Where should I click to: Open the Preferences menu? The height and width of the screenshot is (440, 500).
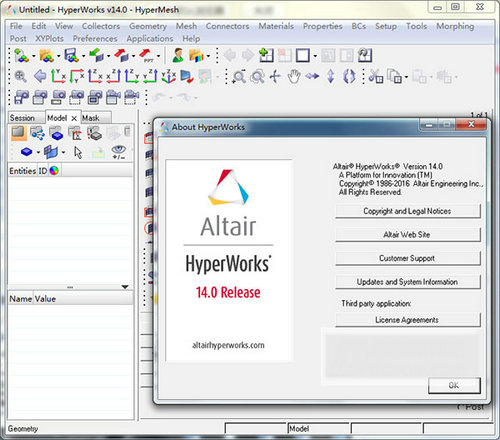pyautogui.click(x=95, y=39)
